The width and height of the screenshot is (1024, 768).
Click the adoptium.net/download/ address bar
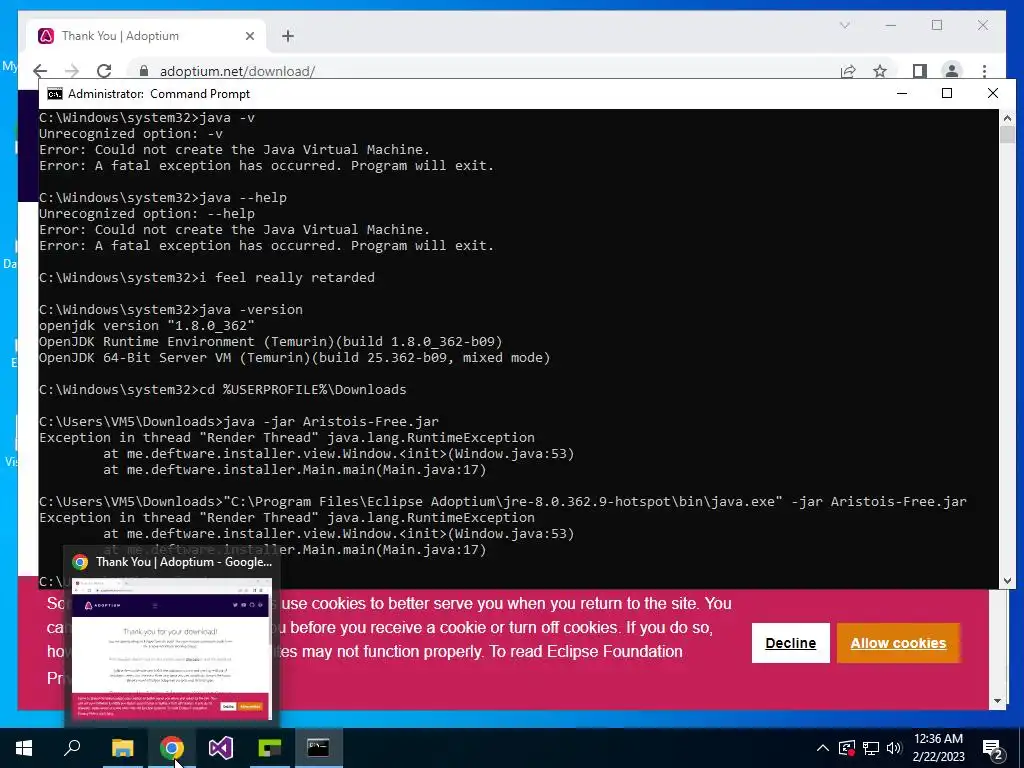click(x=483, y=71)
